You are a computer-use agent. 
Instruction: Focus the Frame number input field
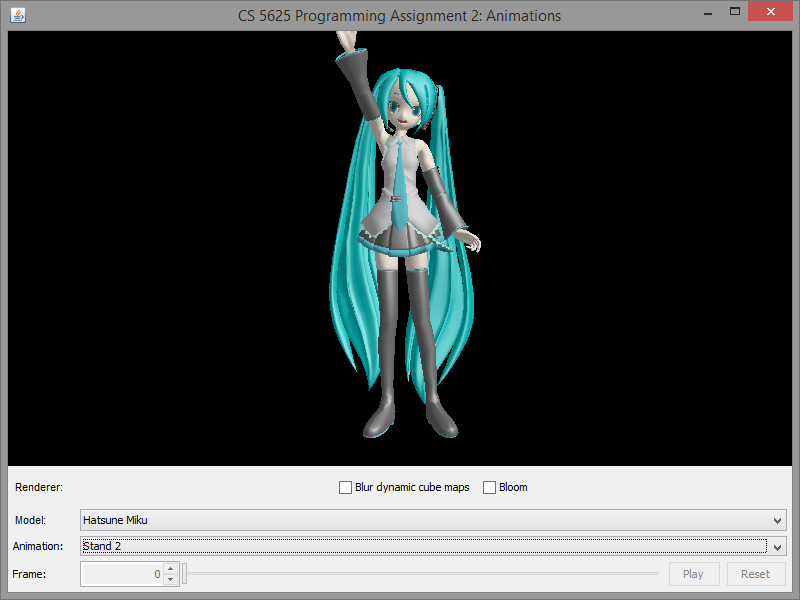coord(121,574)
